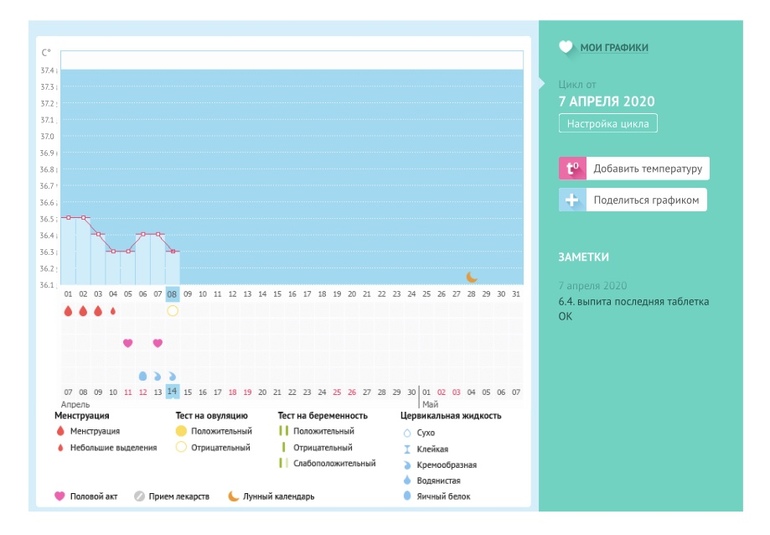This screenshot has height=535, width=770.
Task: Click the pink heart on cycle day 07
Action: (158, 343)
